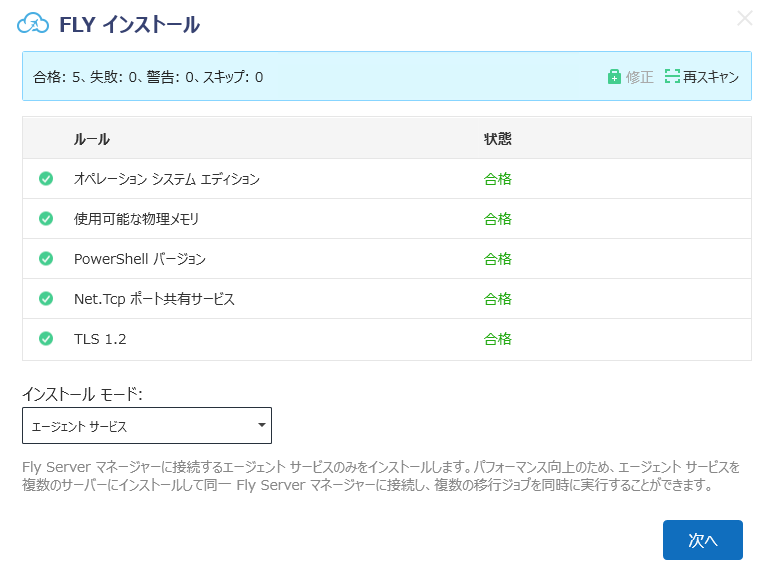Click the FLY cloud logo icon
The image size is (774, 572).
click(33, 23)
